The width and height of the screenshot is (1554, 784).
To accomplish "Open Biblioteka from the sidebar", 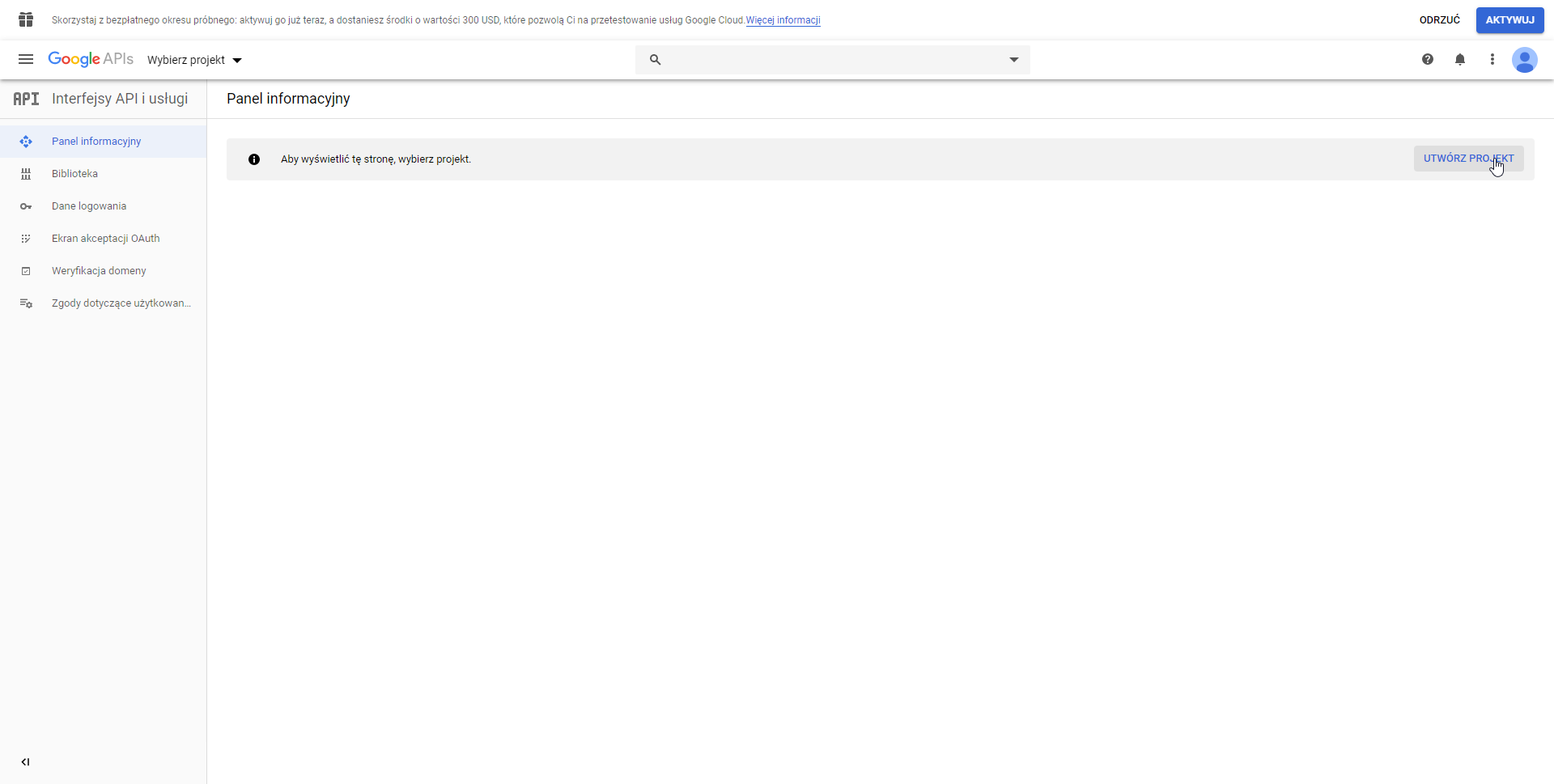I will 74,174.
